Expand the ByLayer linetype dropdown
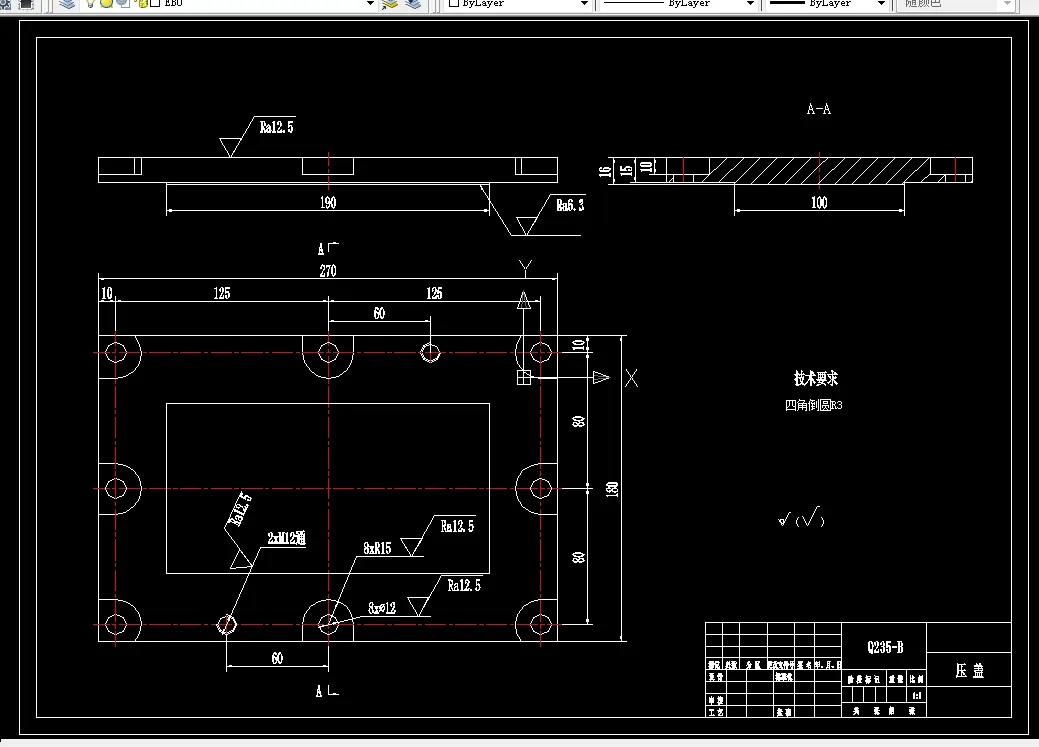Image resolution: width=1039 pixels, height=747 pixels. pos(750,3)
